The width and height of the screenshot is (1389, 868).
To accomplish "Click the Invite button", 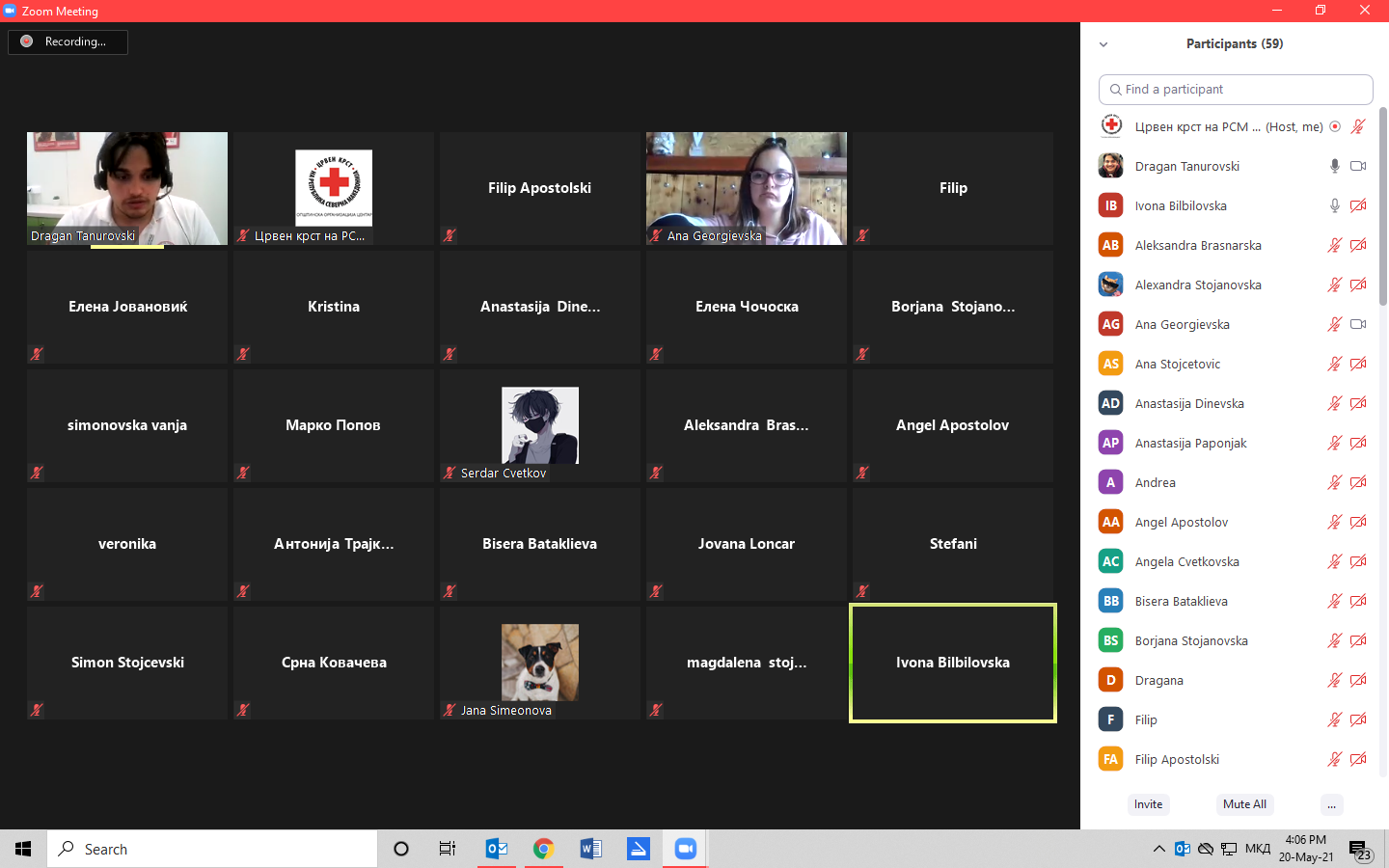I will click(1148, 804).
